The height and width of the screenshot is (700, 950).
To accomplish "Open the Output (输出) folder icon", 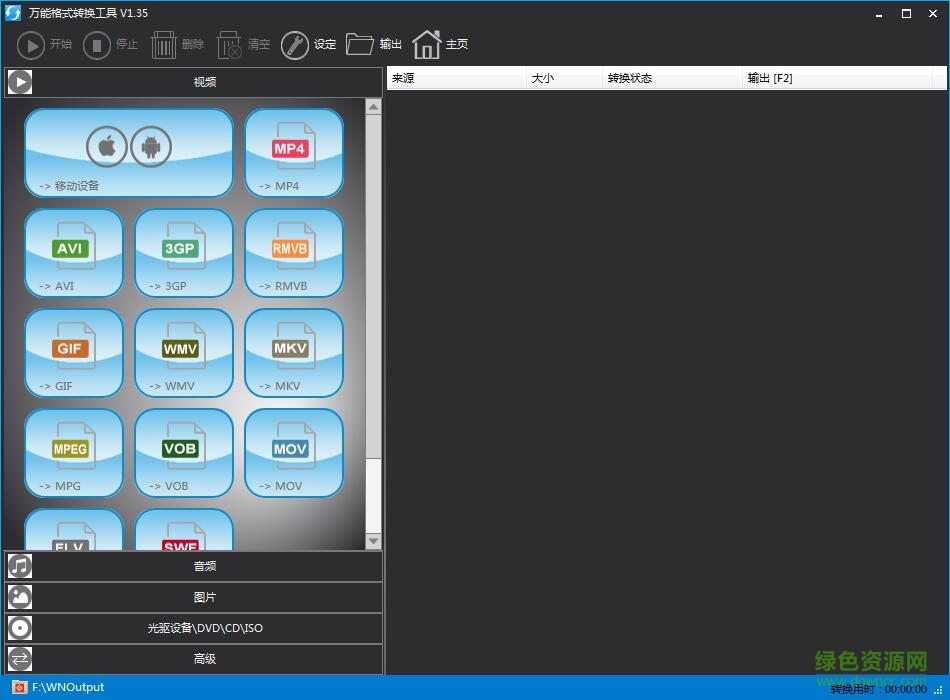I will point(360,45).
